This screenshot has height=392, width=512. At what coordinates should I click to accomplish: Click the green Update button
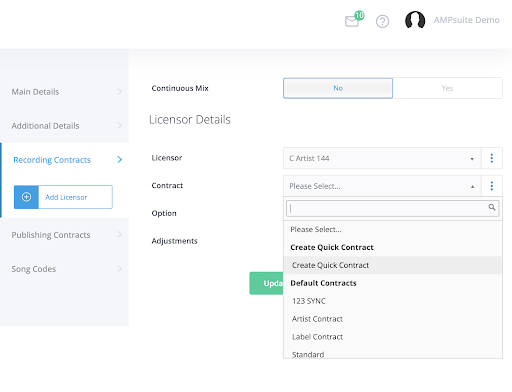(x=266, y=283)
